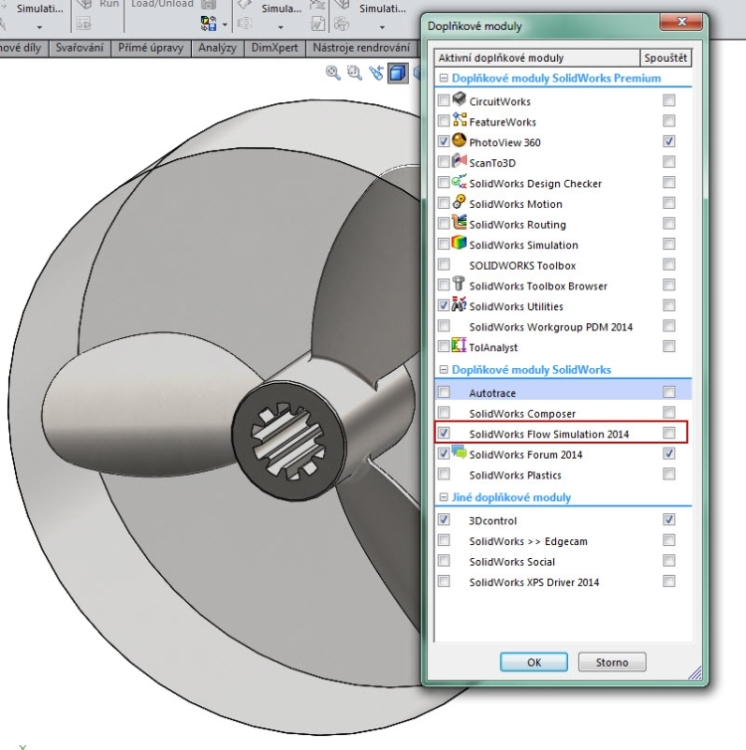Open the Analýzy tab
This screenshot has height=750, width=746.
coord(218,48)
